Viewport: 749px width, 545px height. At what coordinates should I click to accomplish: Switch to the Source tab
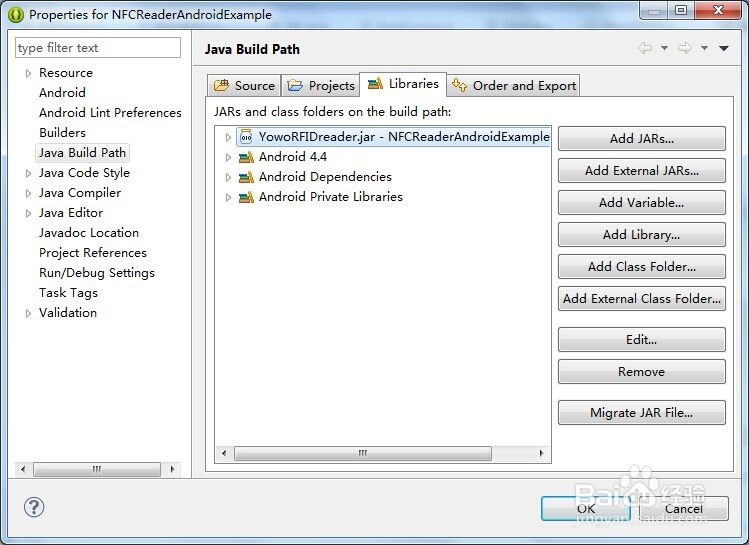pyautogui.click(x=244, y=85)
